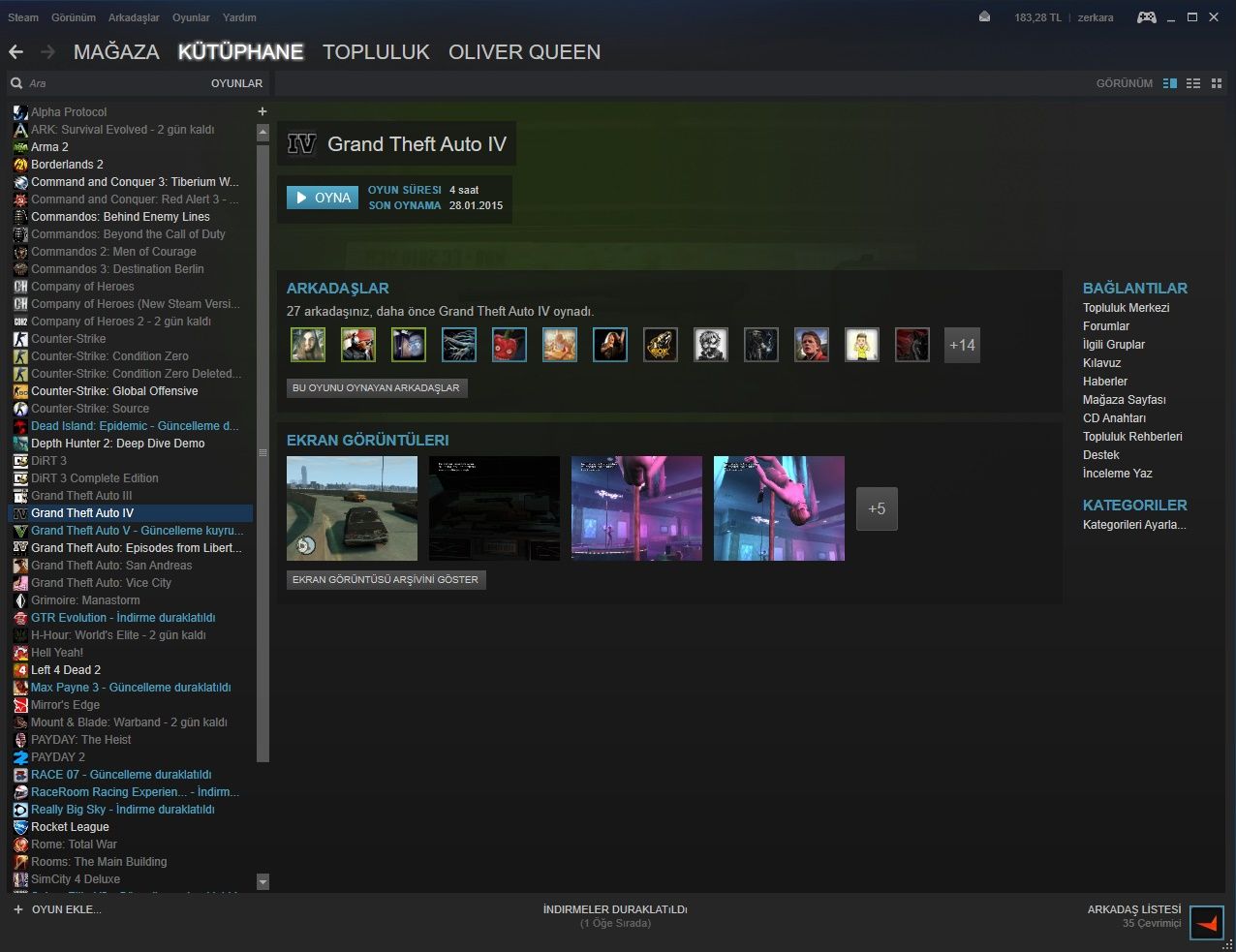Click the Arma 2 game icon

[20, 147]
